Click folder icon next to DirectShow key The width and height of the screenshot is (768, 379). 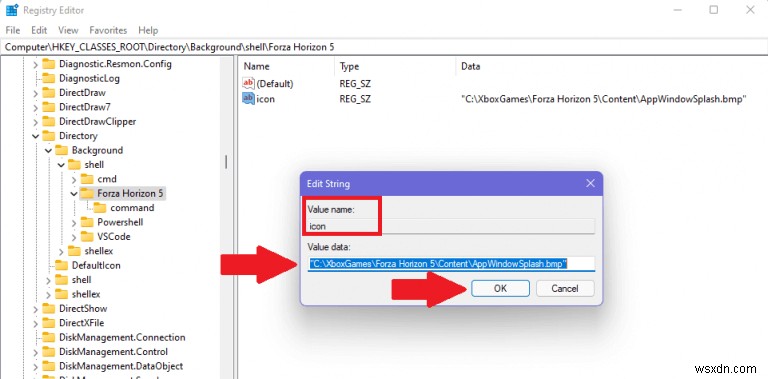(x=48, y=308)
